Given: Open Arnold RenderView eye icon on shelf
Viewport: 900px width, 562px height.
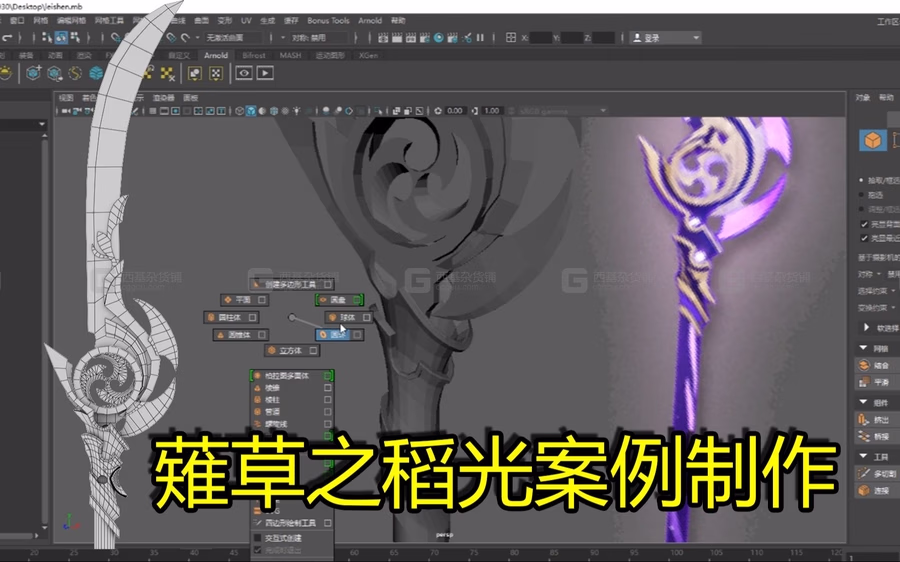Looking at the screenshot, I should coord(244,73).
